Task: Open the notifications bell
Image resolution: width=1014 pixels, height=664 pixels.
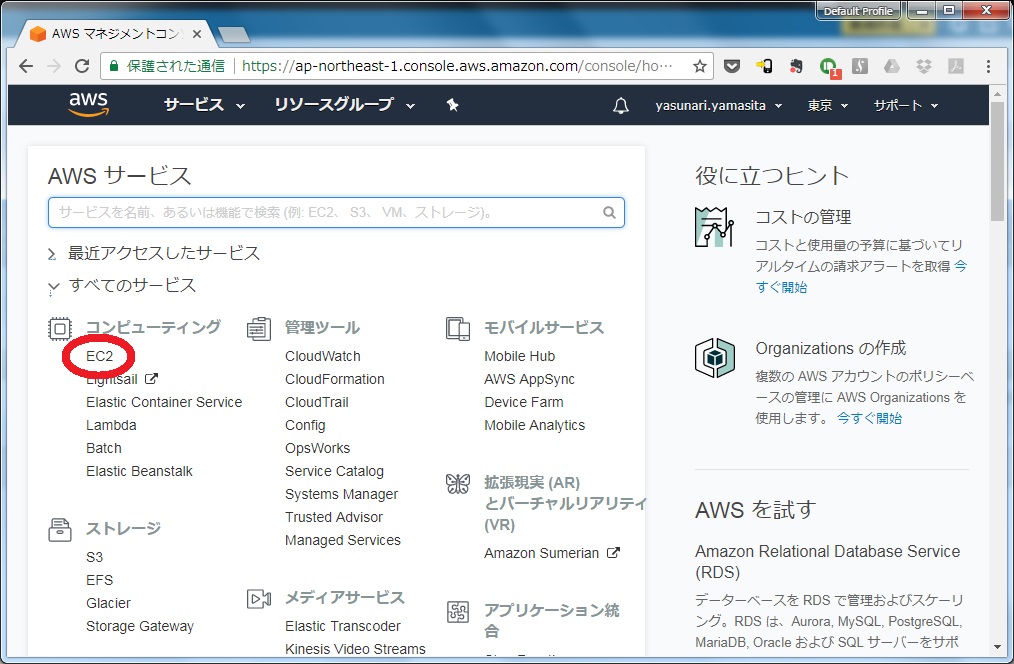Action: 620,105
